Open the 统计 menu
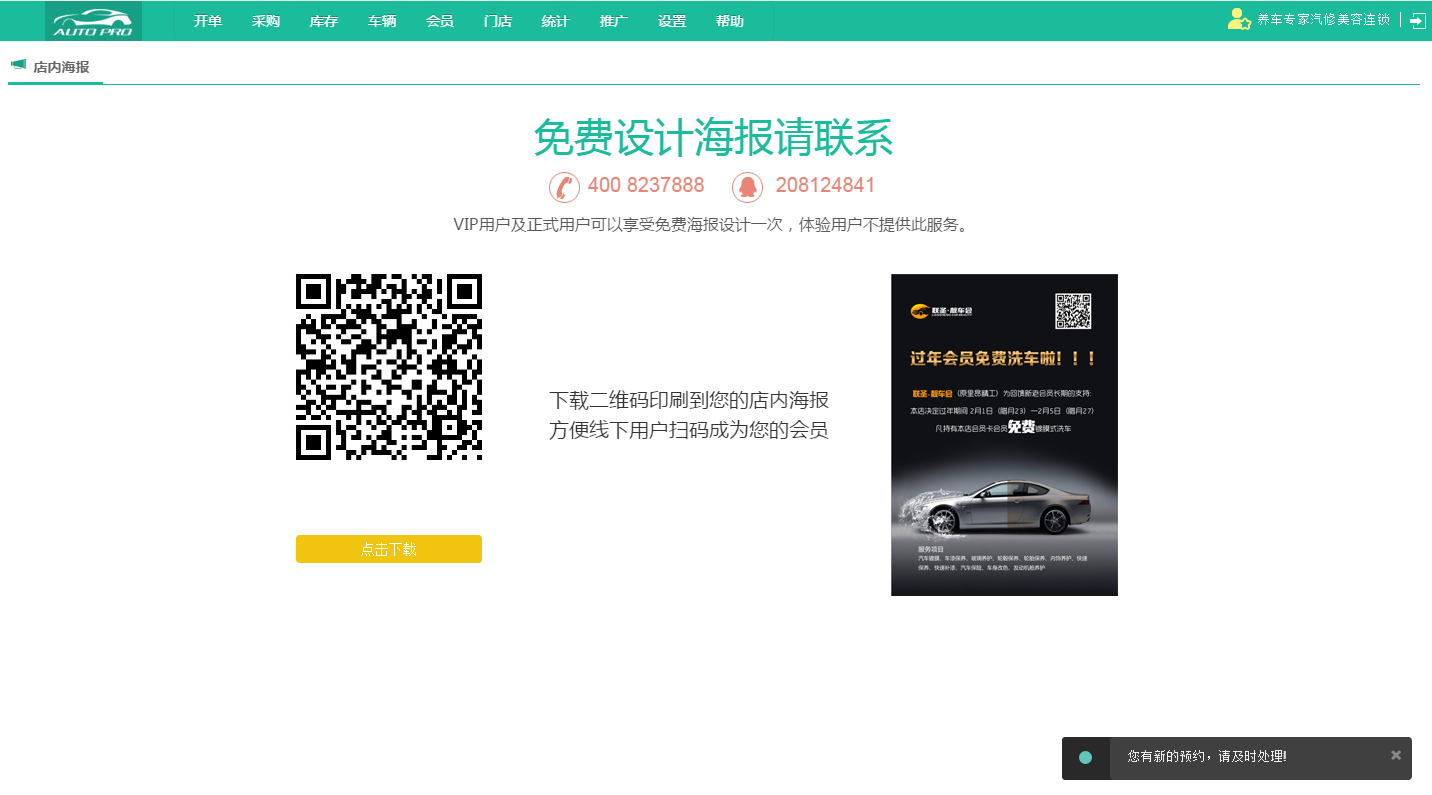The width and height of the screenshot is (1432, 795). [556, 21]
